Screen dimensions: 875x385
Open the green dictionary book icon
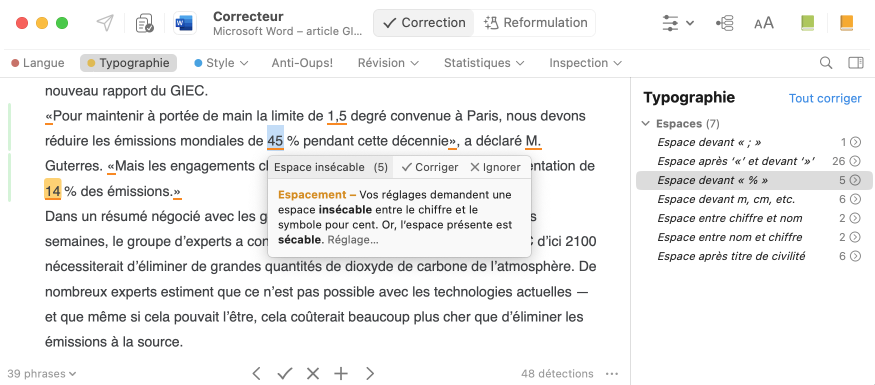tap(807, 23)
